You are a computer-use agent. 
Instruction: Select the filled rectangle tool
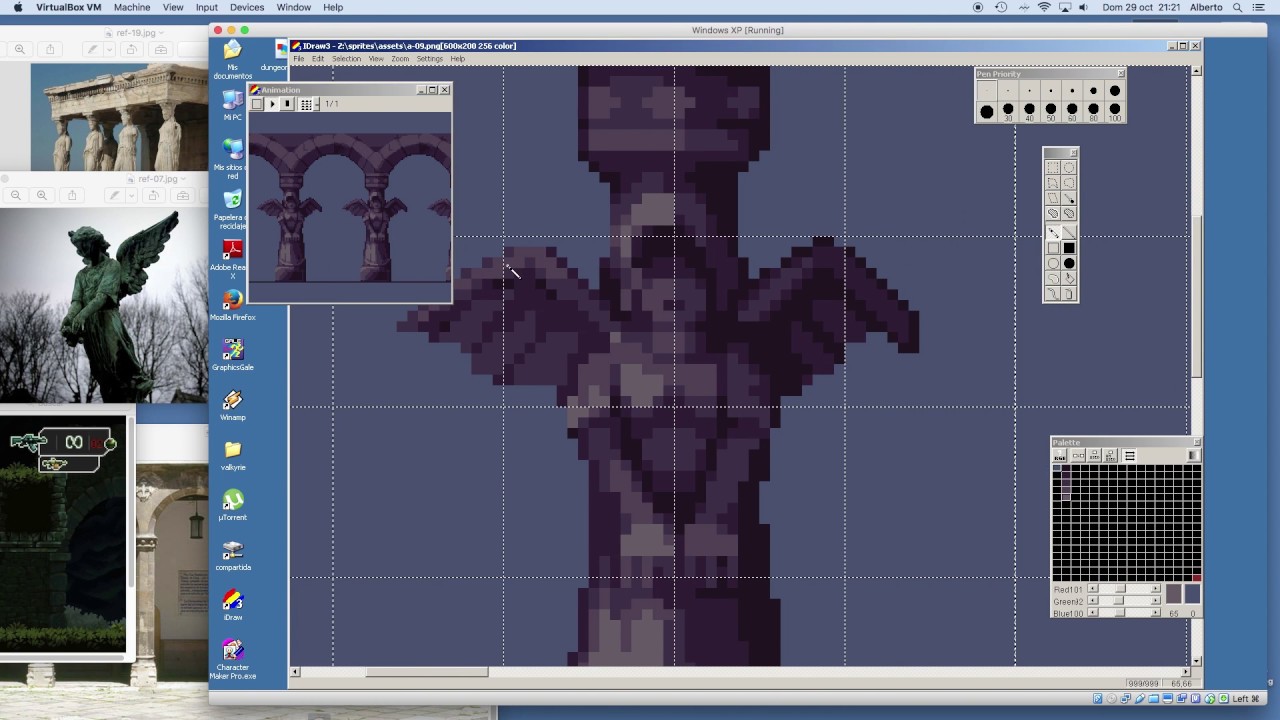coord(1069,248)
